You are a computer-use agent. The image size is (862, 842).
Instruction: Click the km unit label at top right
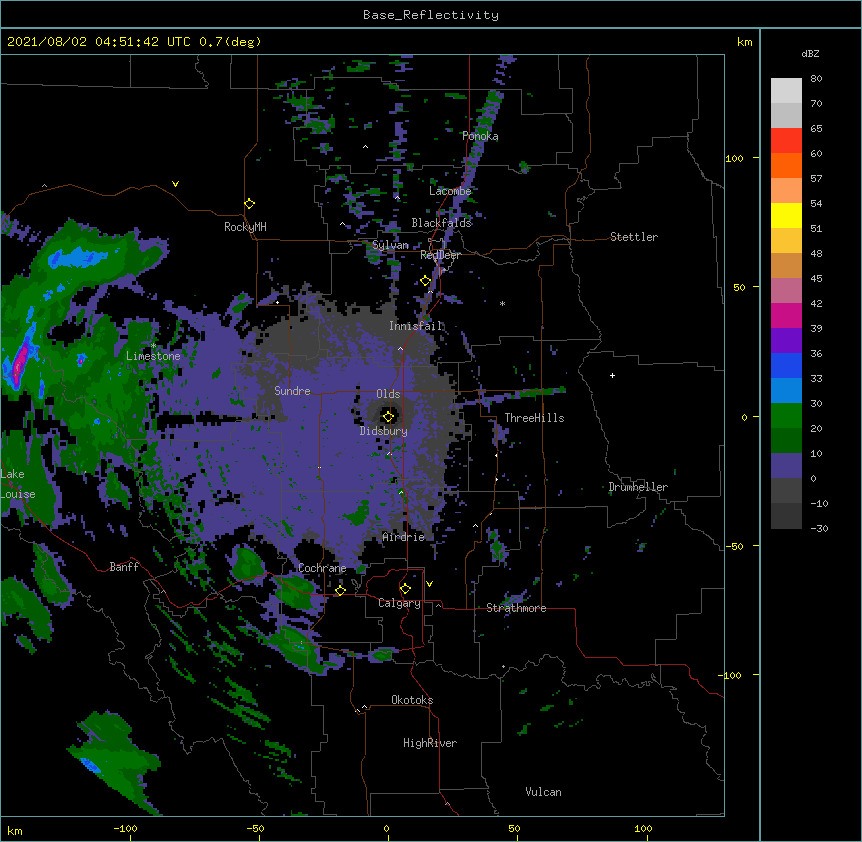[745, 42]
